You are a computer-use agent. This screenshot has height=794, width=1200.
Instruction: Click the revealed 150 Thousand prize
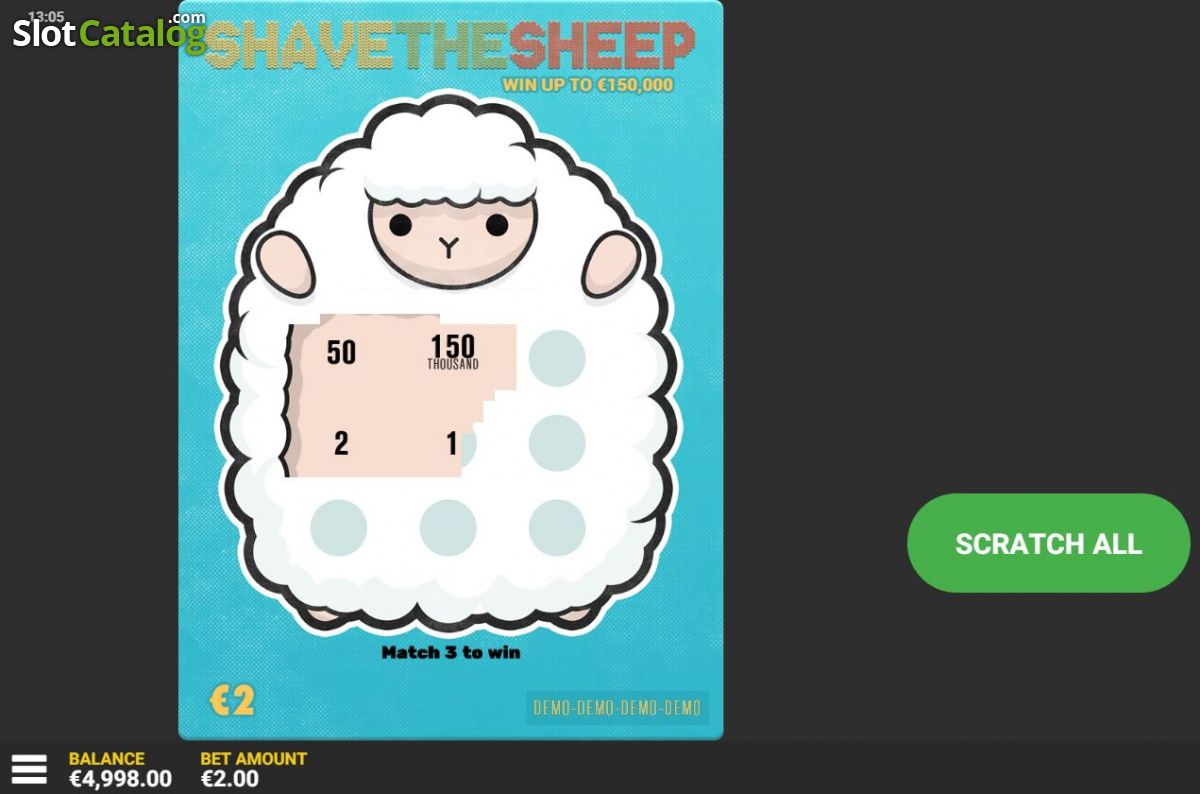453,352
